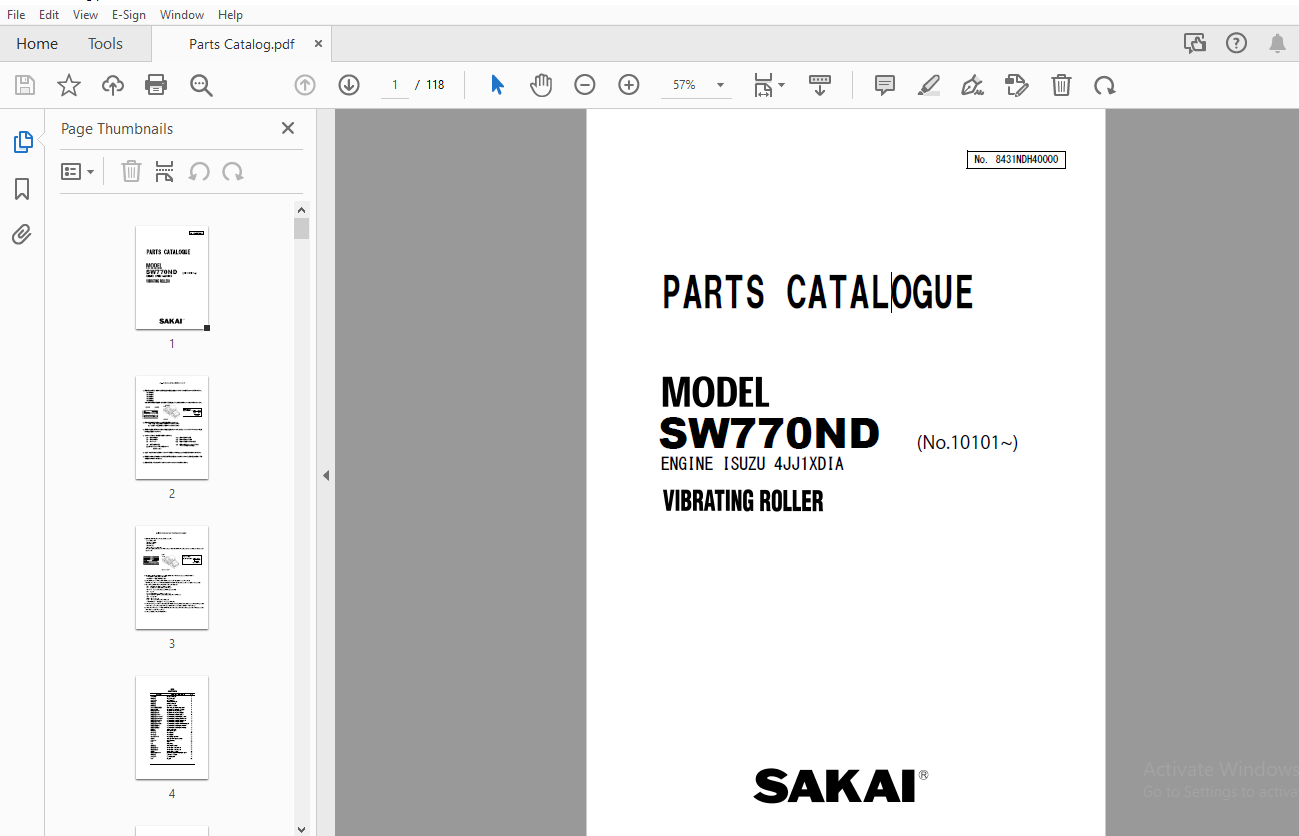Open the notifications bell
Screen dimensions: 1299x836
tap(1277, 43)
